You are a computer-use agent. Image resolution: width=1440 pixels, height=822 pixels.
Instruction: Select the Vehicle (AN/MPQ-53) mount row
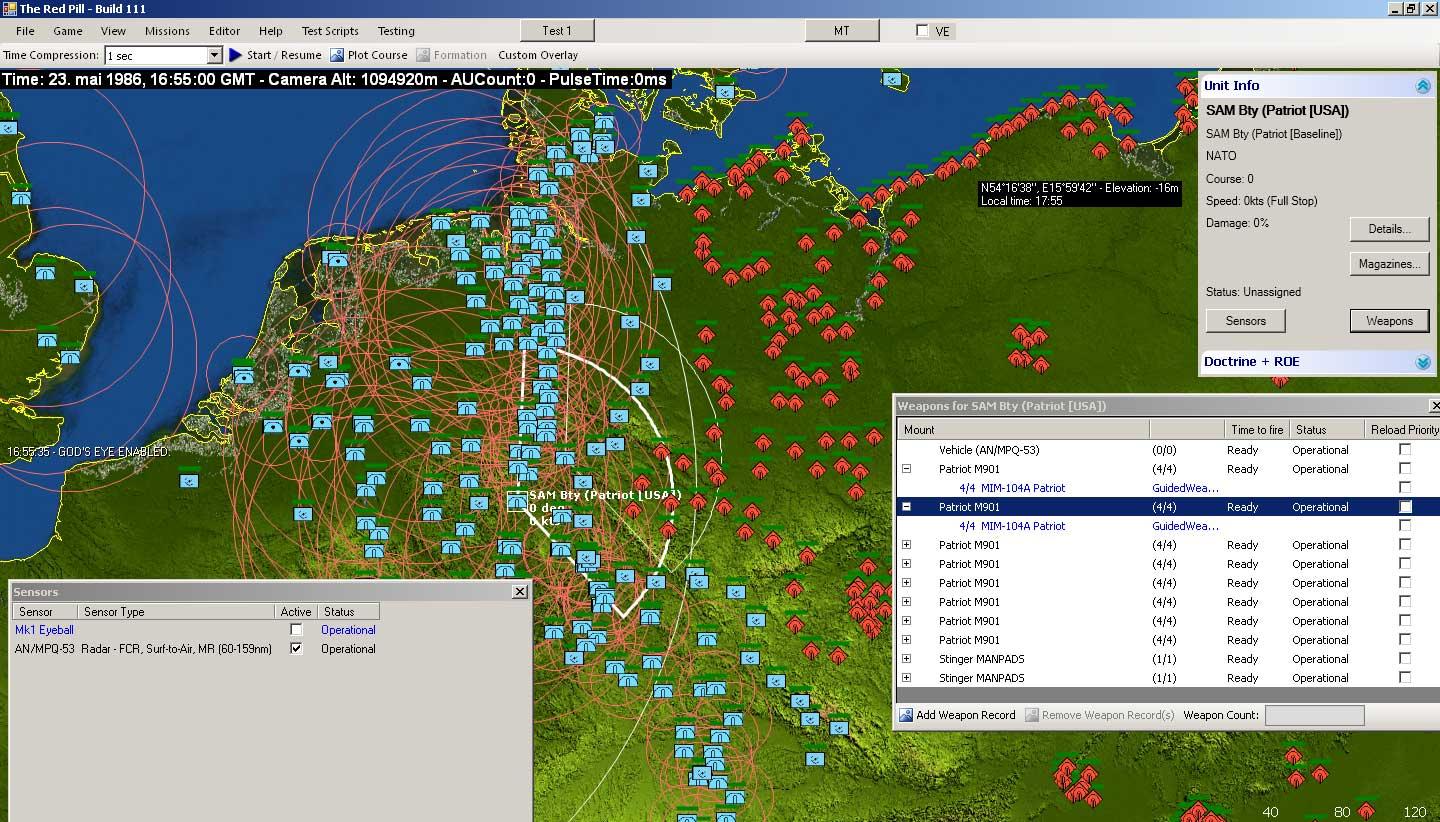tap(1167, 450)
